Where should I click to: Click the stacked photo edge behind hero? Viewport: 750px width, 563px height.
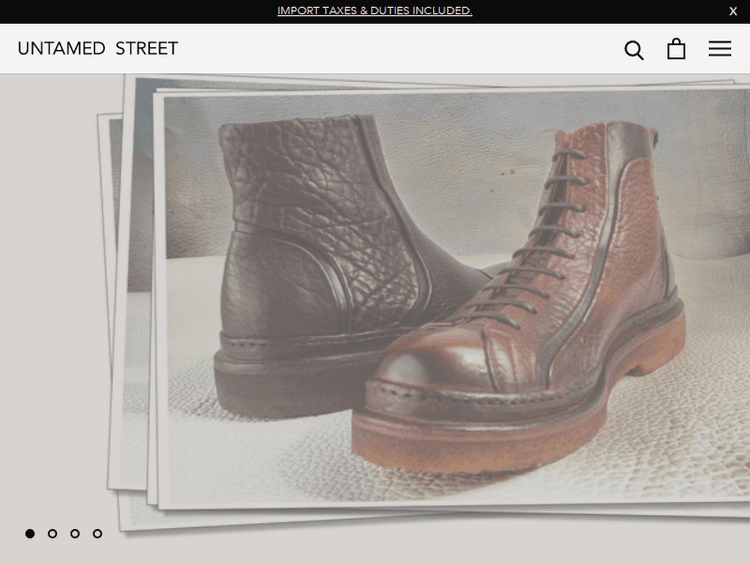[110, 300]
